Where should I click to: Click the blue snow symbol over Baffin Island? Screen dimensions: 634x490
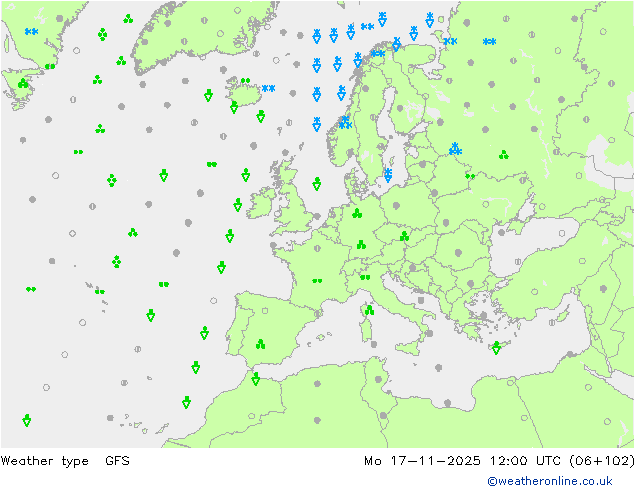point(32,32)
